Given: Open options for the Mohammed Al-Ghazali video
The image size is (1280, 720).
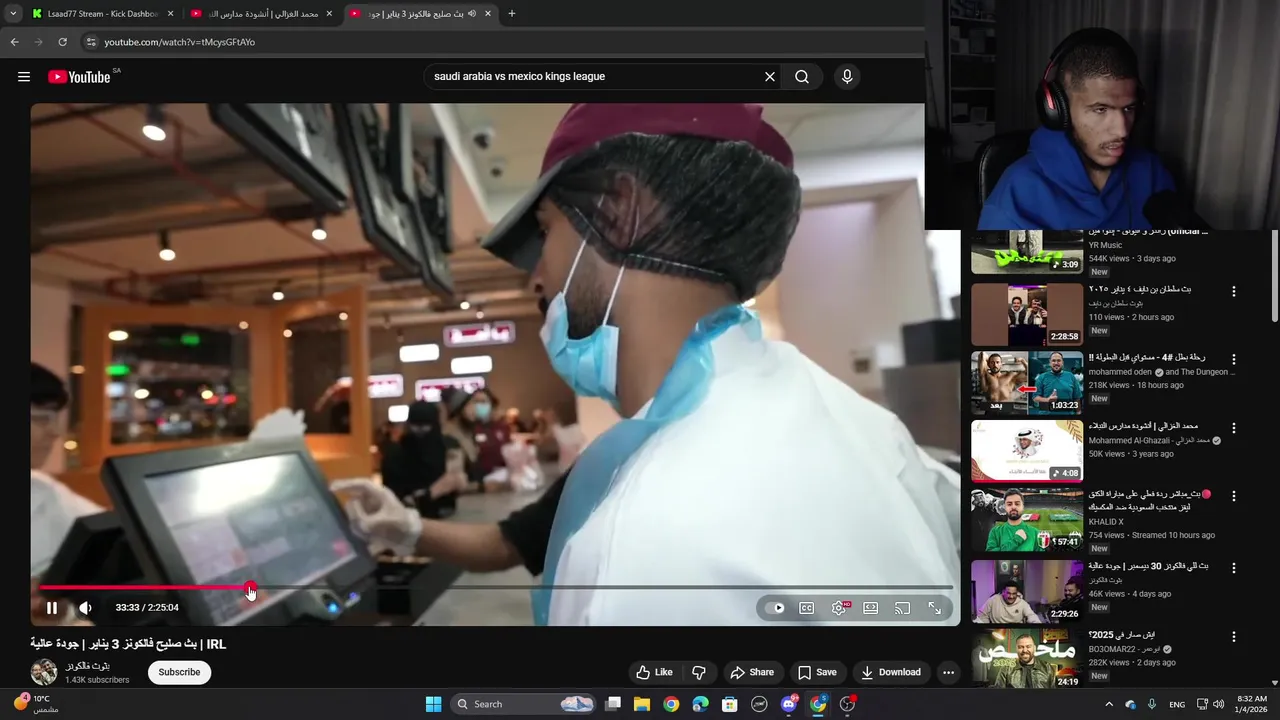Looking at the screenshot, I should pyautogui.click(x=1233, y=428).
